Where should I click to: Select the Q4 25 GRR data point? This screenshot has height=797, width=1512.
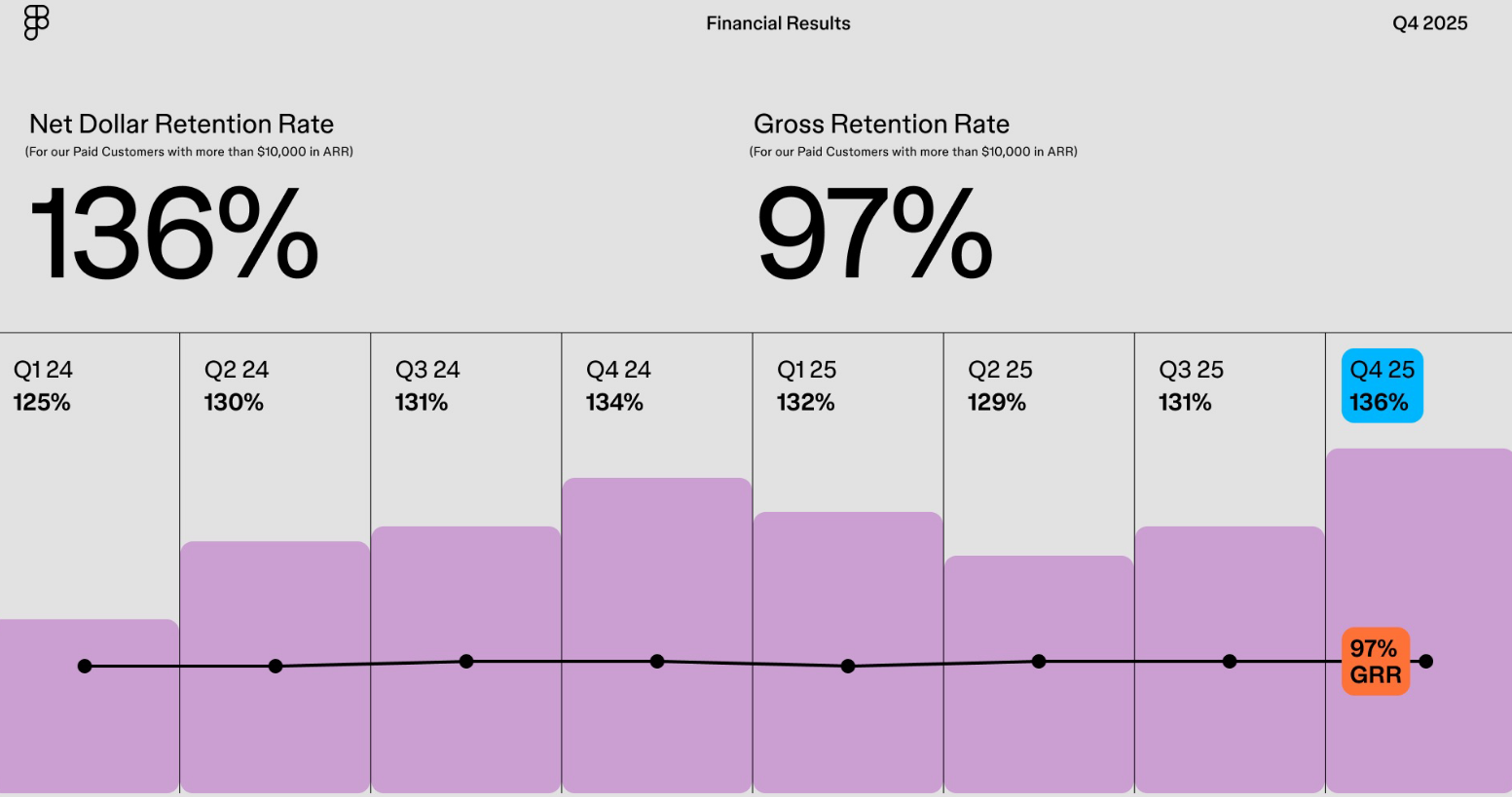point(1426,662)
